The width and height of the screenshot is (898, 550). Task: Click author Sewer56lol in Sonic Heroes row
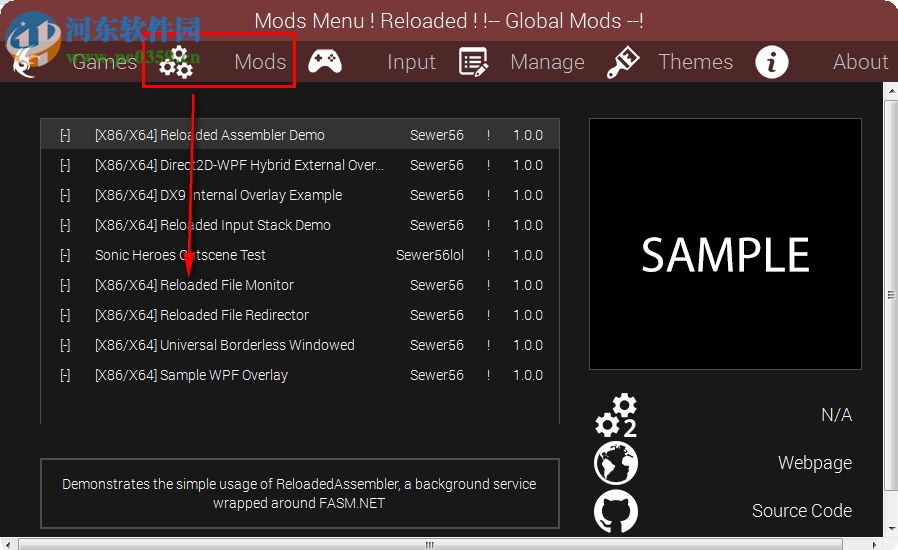(430, 255)
